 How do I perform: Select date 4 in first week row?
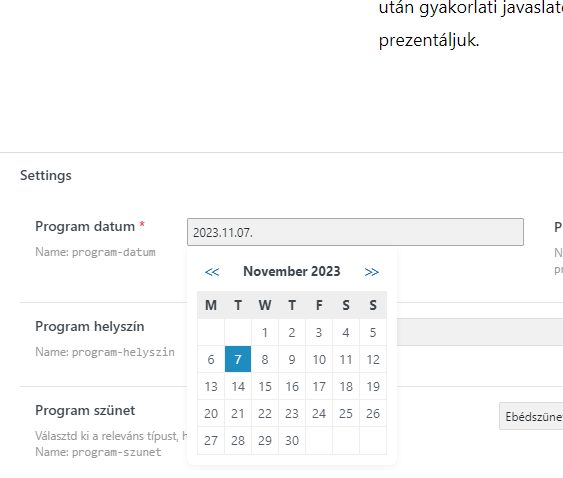click(346, 332)
